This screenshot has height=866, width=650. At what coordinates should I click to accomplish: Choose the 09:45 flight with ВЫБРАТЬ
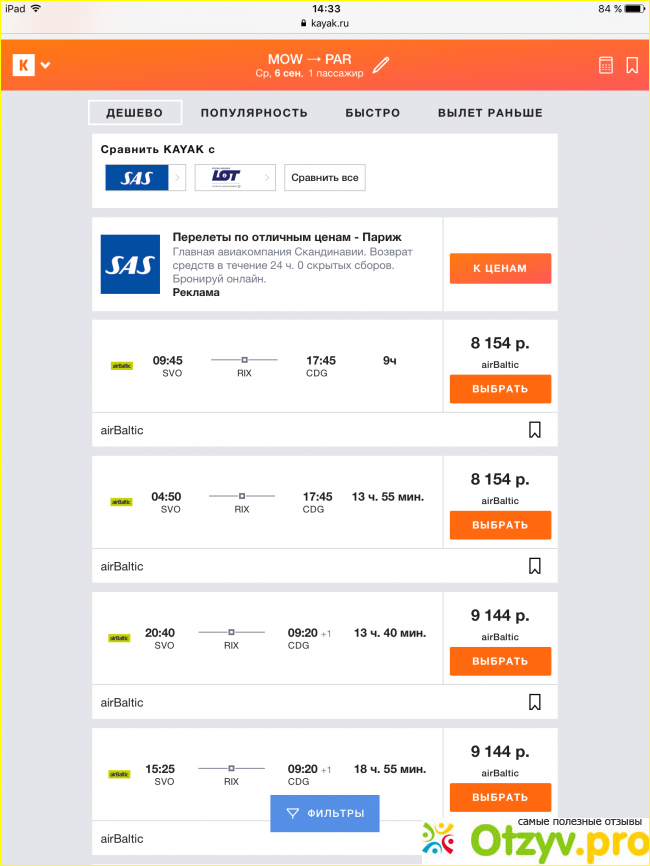[x=500, y=389]
